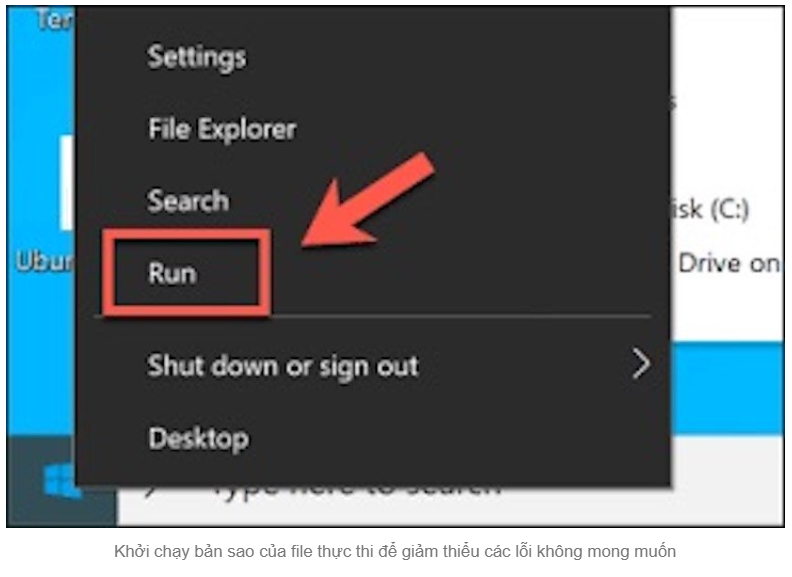Click the blue highlighted row right of the menu
Screen dimensions: 792x577
pyautogui.click(x=727, y=388)
